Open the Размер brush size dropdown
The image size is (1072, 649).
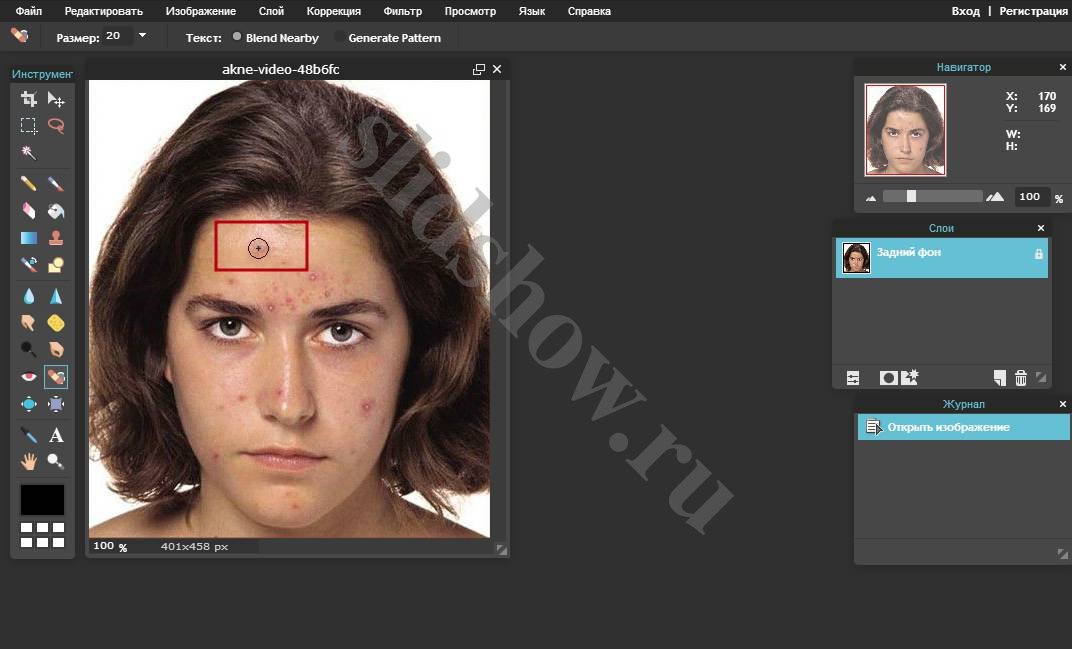tap(142, 36)
